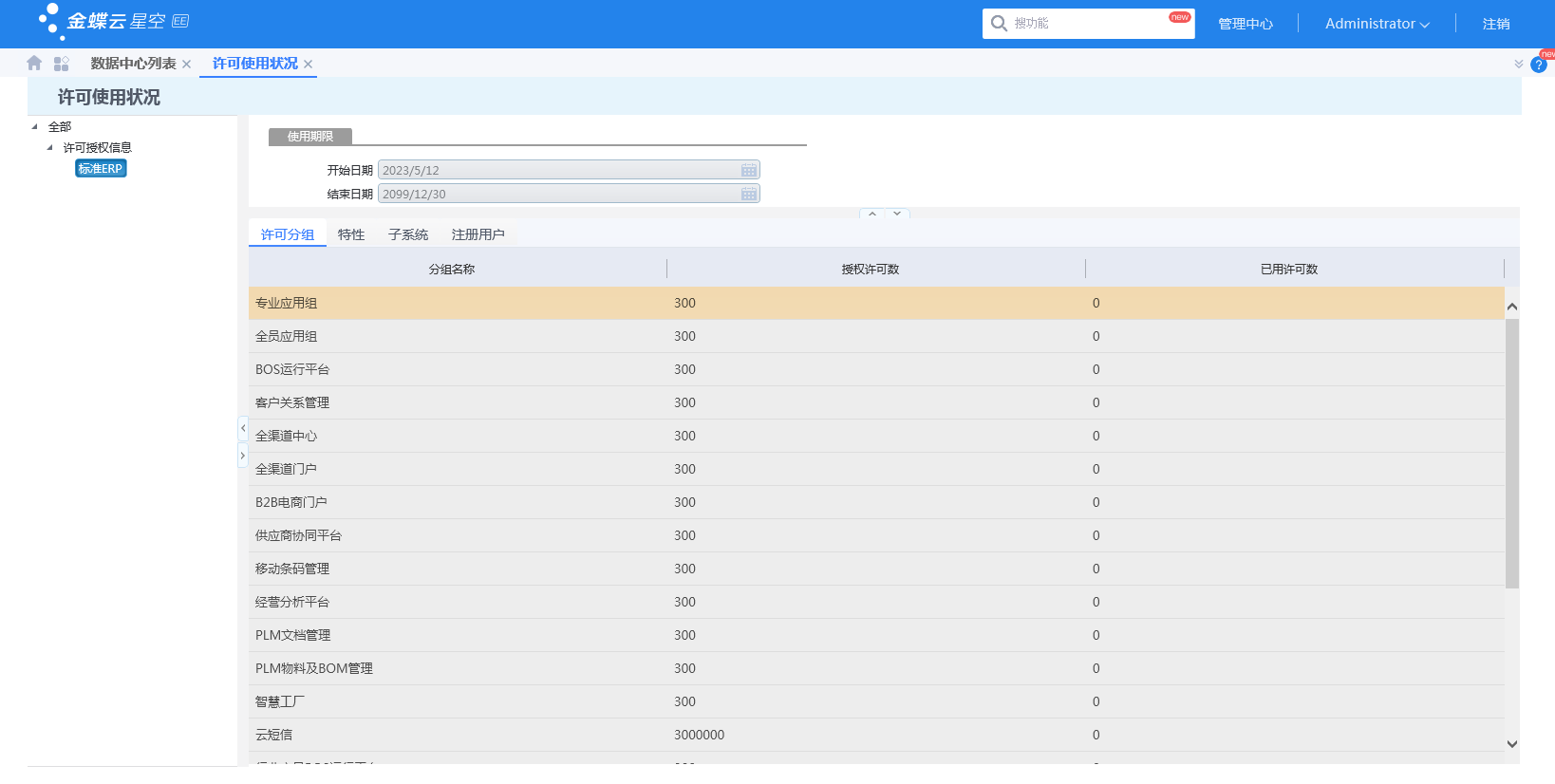Click the 3000000 license count cell

(x=876, y=735)
